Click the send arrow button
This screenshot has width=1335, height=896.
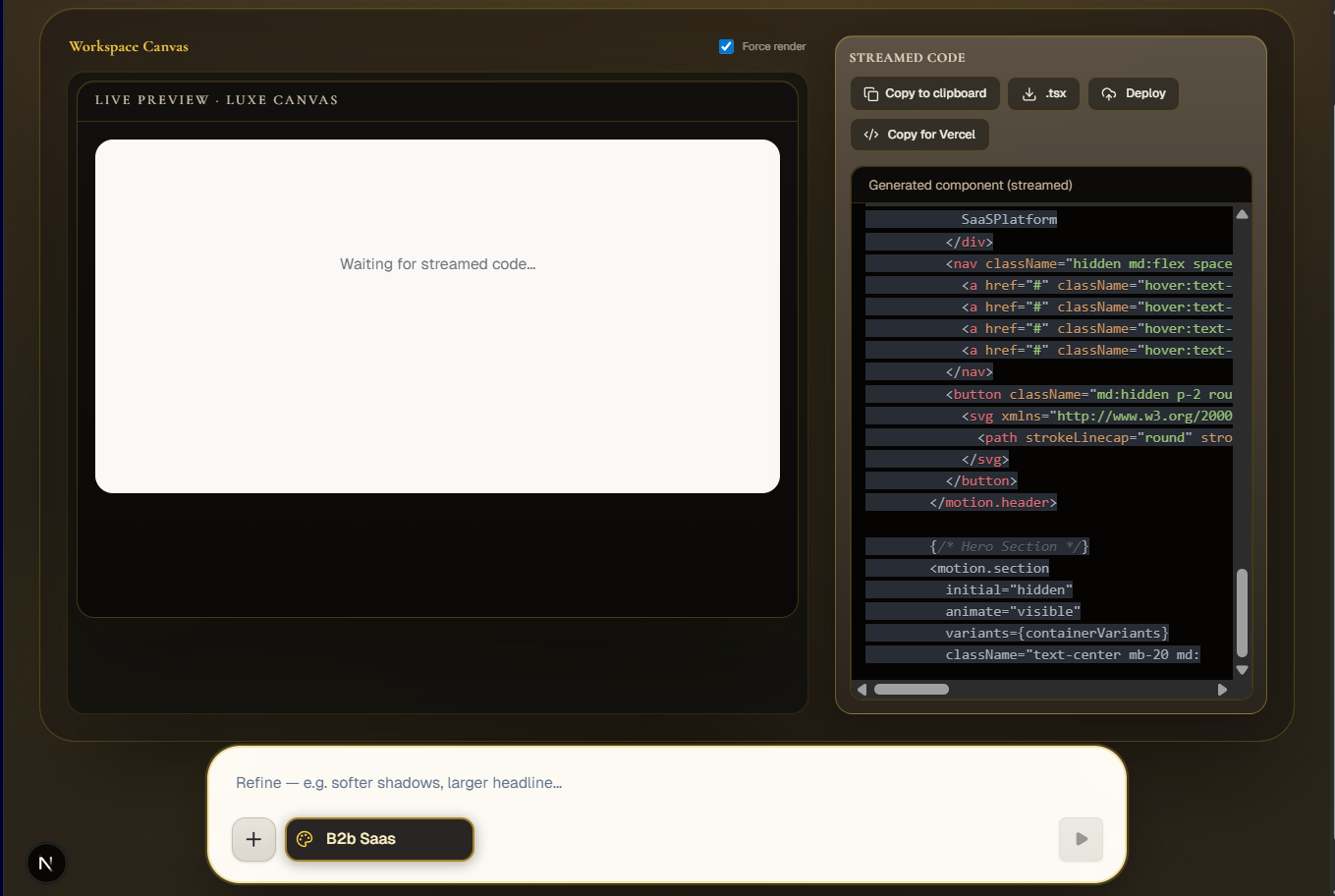[x=1081, y=839]
